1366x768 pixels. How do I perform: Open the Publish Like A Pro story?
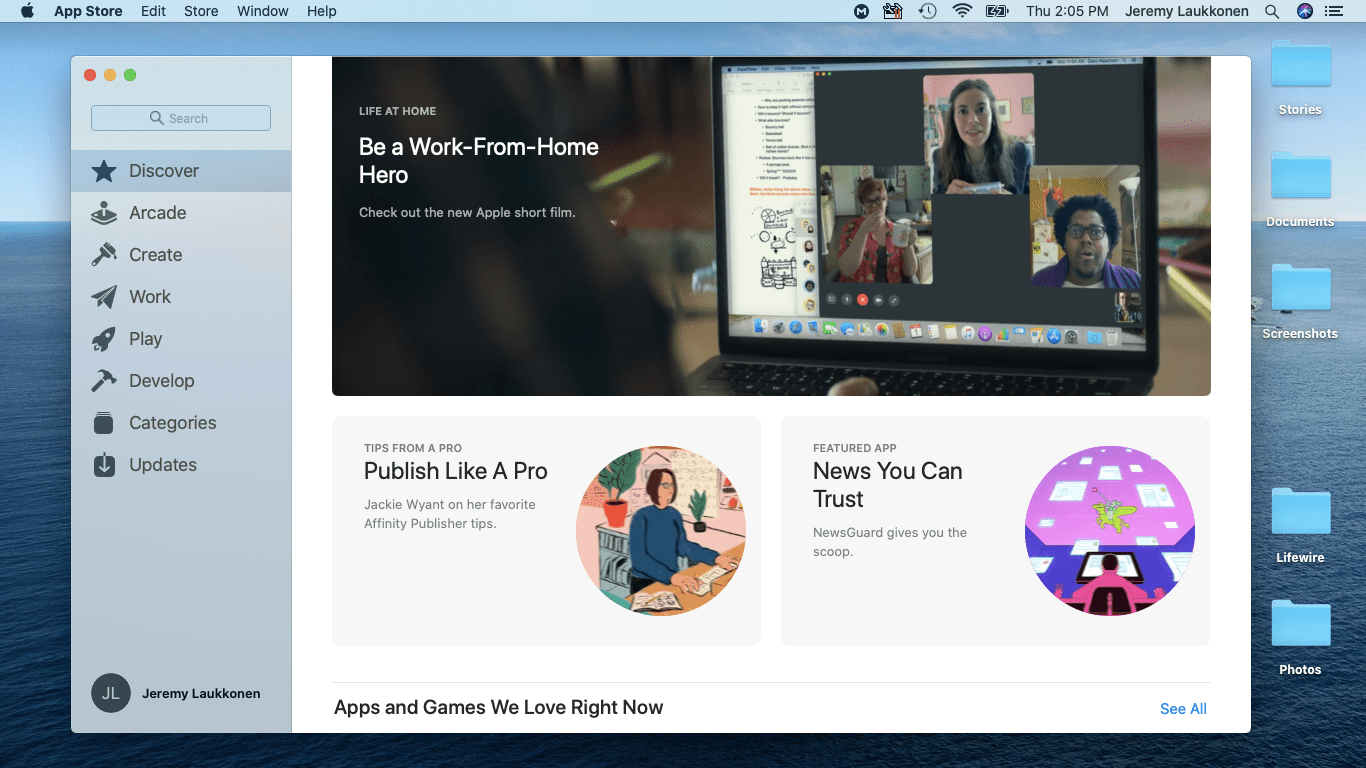tap(546, 531)
